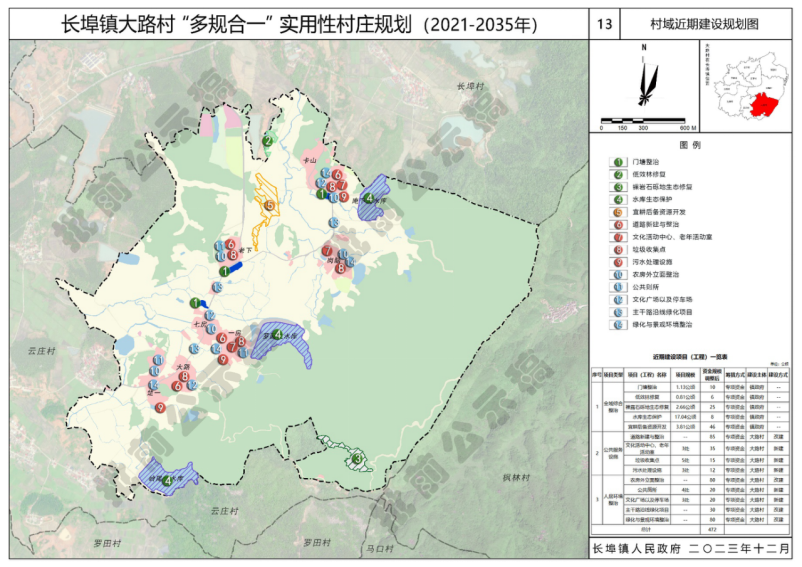Image resolution: width=802 pixels, height=567 pixels.
Task: Click legend icon 14 for 绿化与景观环境整治
Action: coord(620,323)
